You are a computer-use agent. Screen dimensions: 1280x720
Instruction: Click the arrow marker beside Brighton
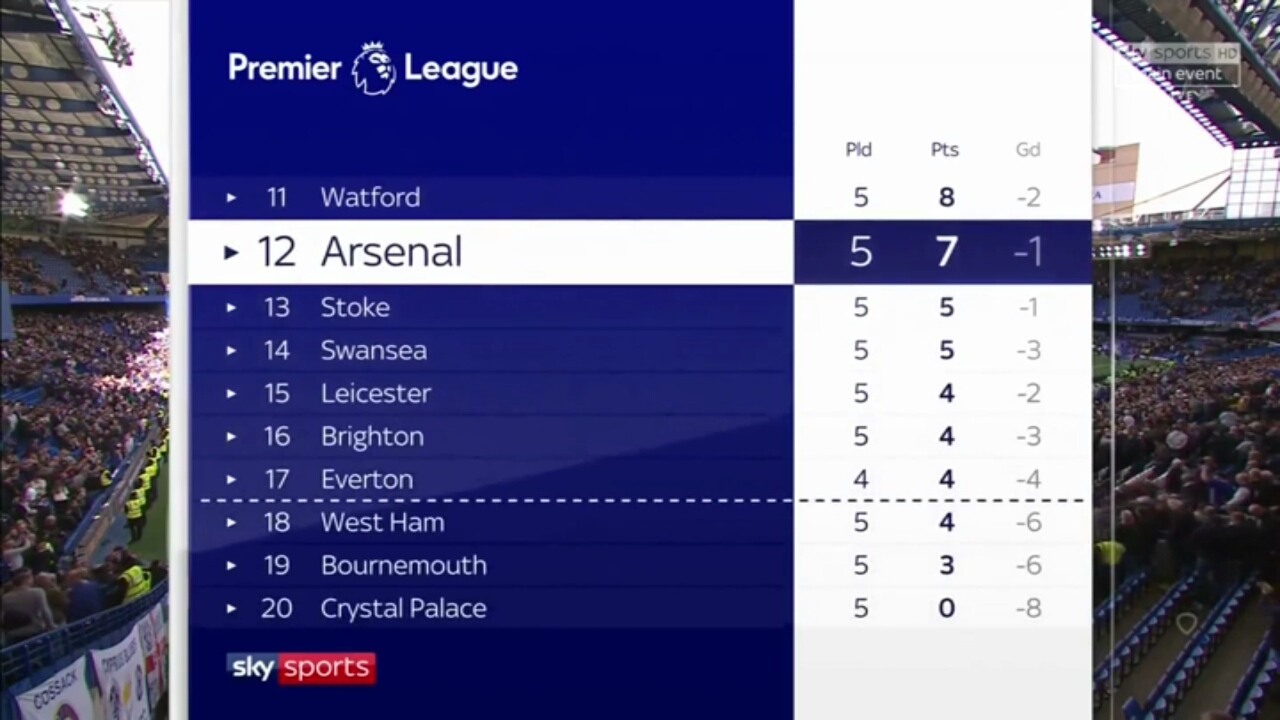[x=231, y=437]
